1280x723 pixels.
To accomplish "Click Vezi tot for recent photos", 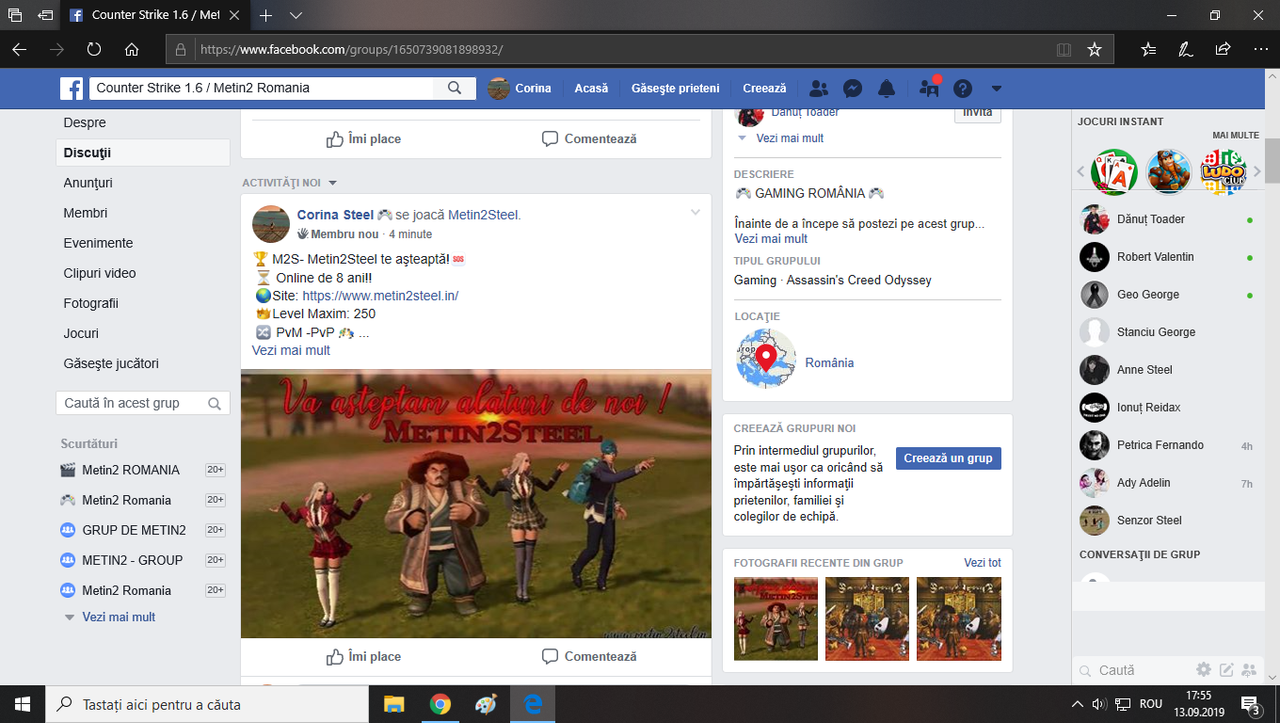I will [x=982, y=563].
